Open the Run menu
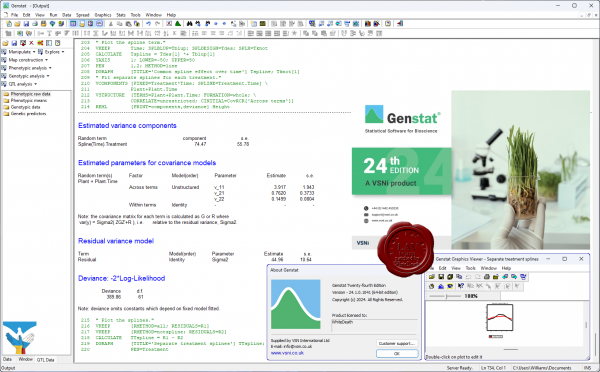 53,15
